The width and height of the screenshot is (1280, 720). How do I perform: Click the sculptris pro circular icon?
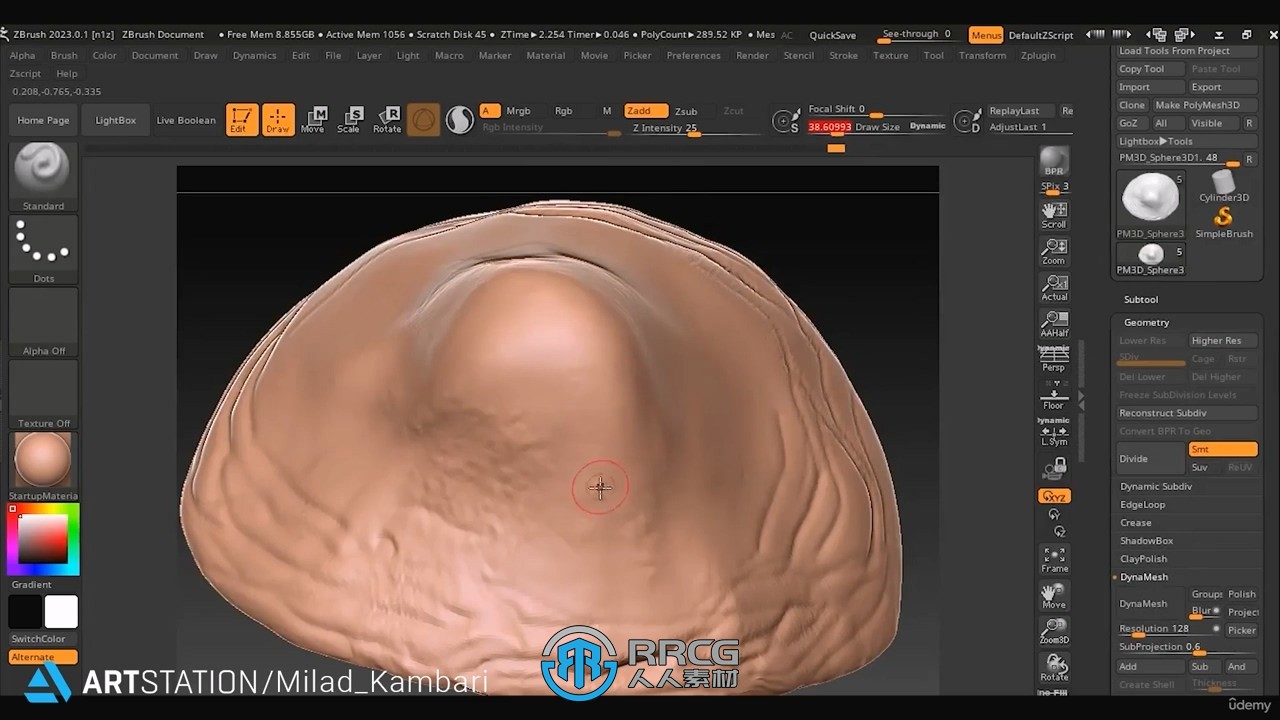pyautogui.click(x=423, y=120)
